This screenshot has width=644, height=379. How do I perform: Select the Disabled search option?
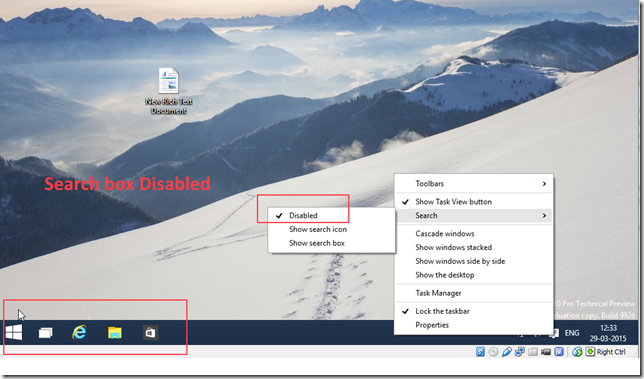point(331,215)
